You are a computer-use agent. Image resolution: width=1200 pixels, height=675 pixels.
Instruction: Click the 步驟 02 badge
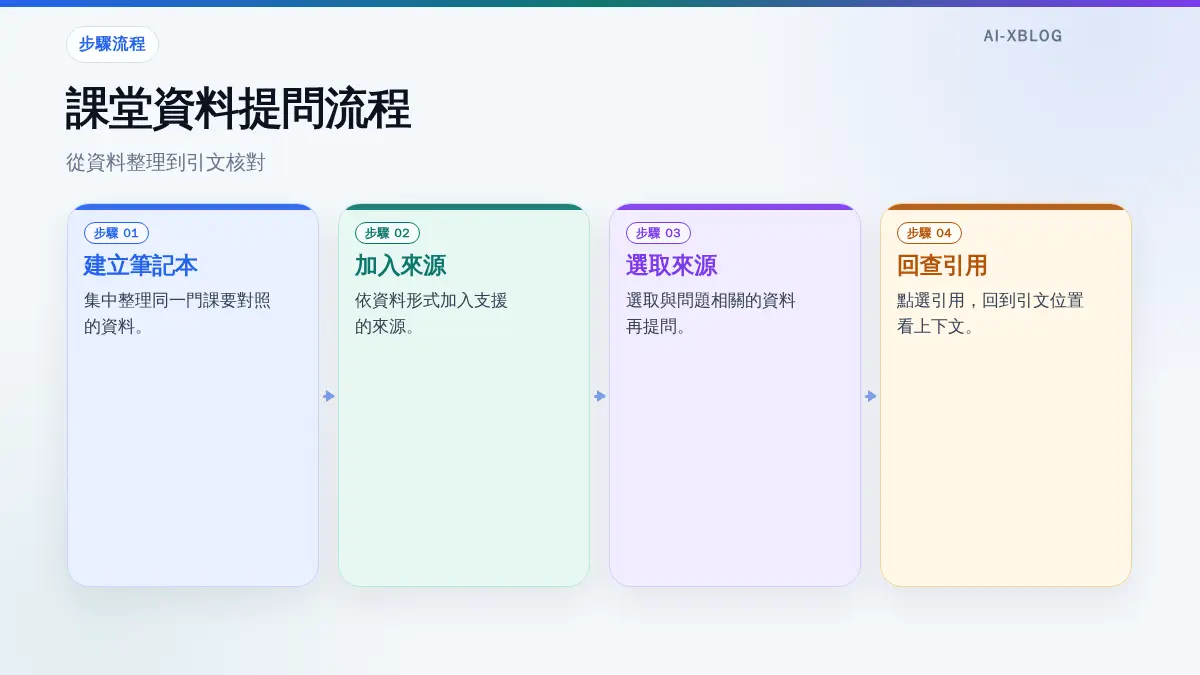(x=387, y=233)
